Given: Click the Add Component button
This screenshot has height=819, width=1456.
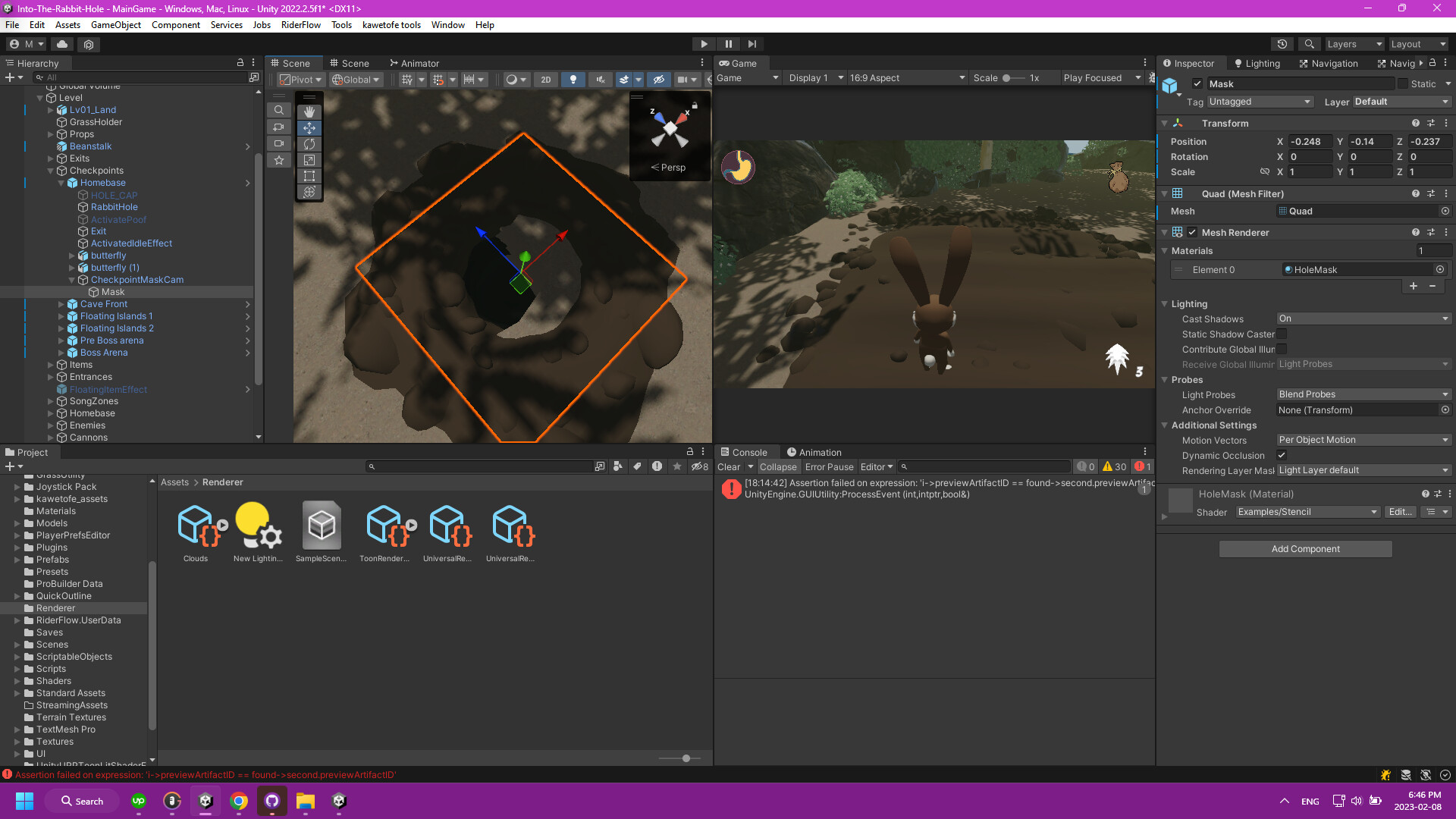Looking at the screenshot, I should pyautogui.click(x=1305, y=548).
